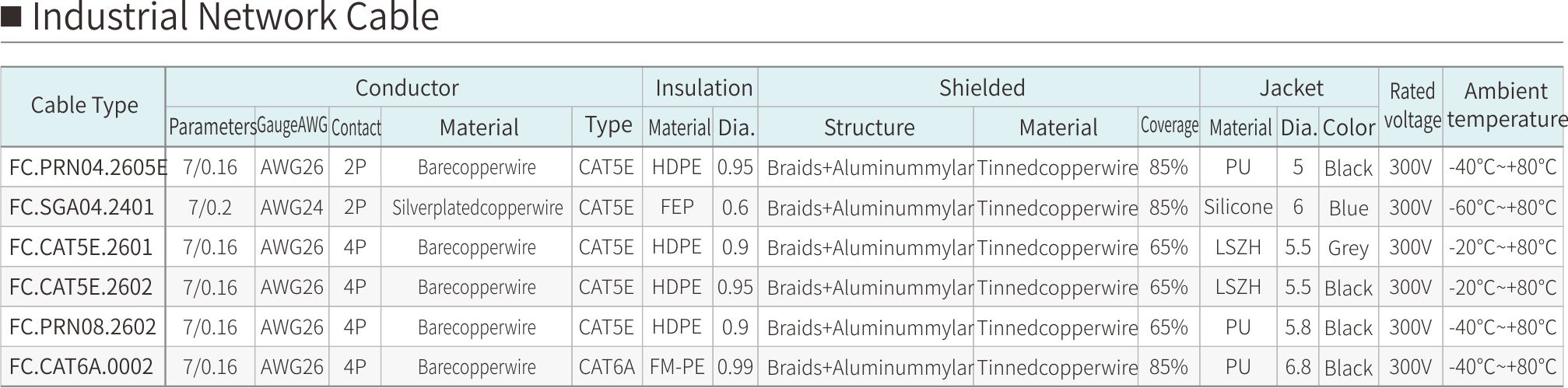Select the AWG24 gauge cell
The width and height of the screenshot is (1568, 388).
(292, 208)
